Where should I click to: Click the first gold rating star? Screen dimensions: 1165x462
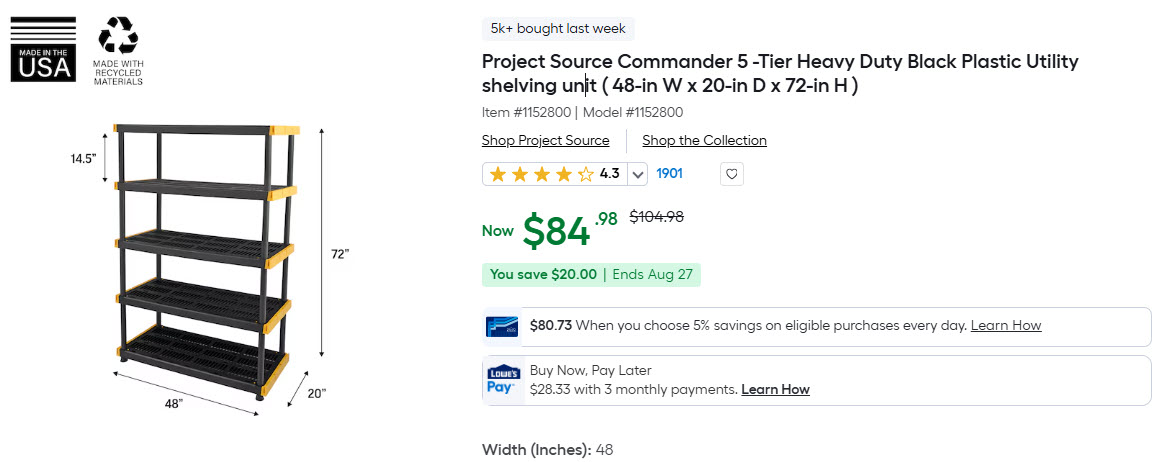pyautogui.click(x=498, y=175)
